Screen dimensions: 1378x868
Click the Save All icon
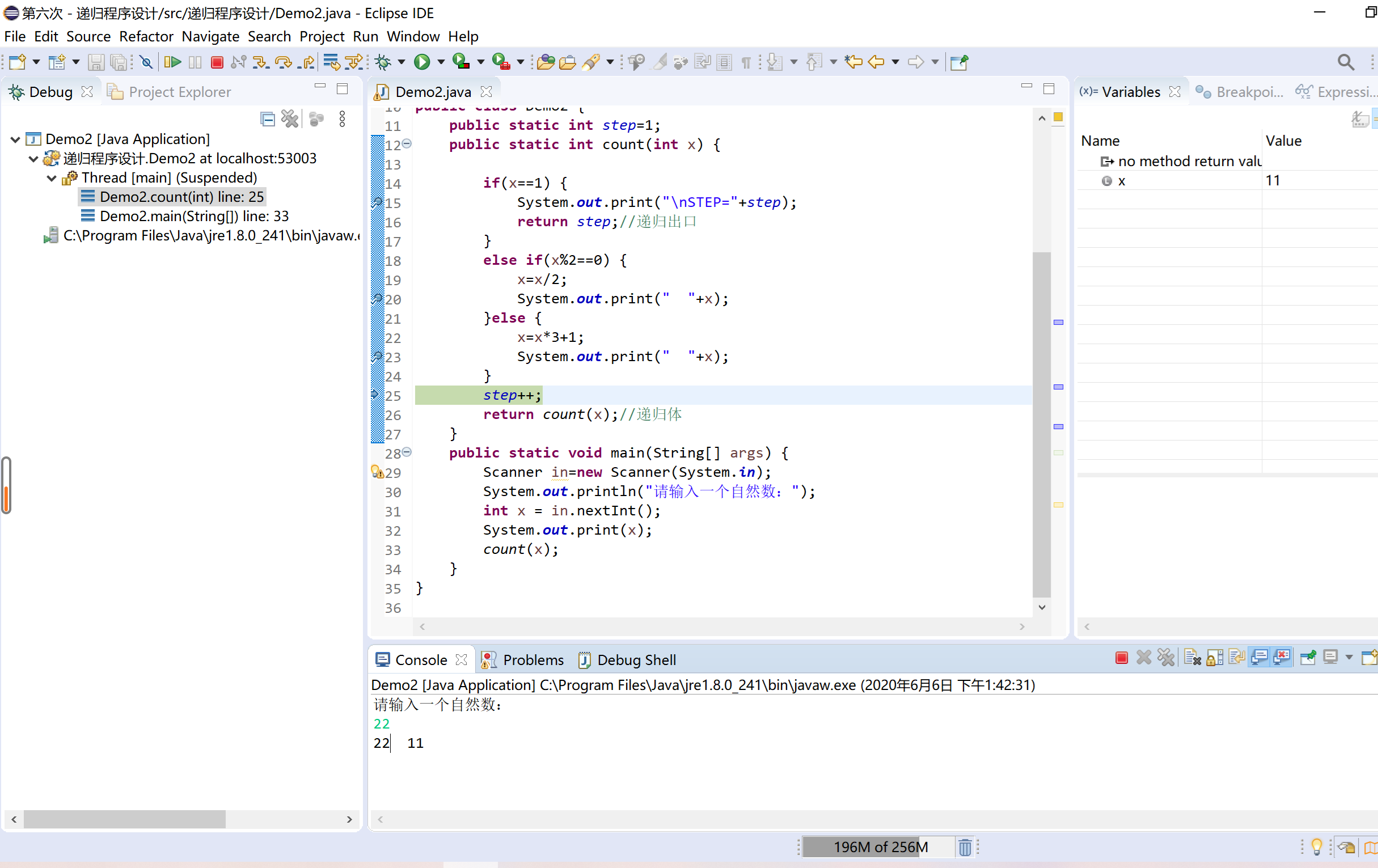point(120,62)
